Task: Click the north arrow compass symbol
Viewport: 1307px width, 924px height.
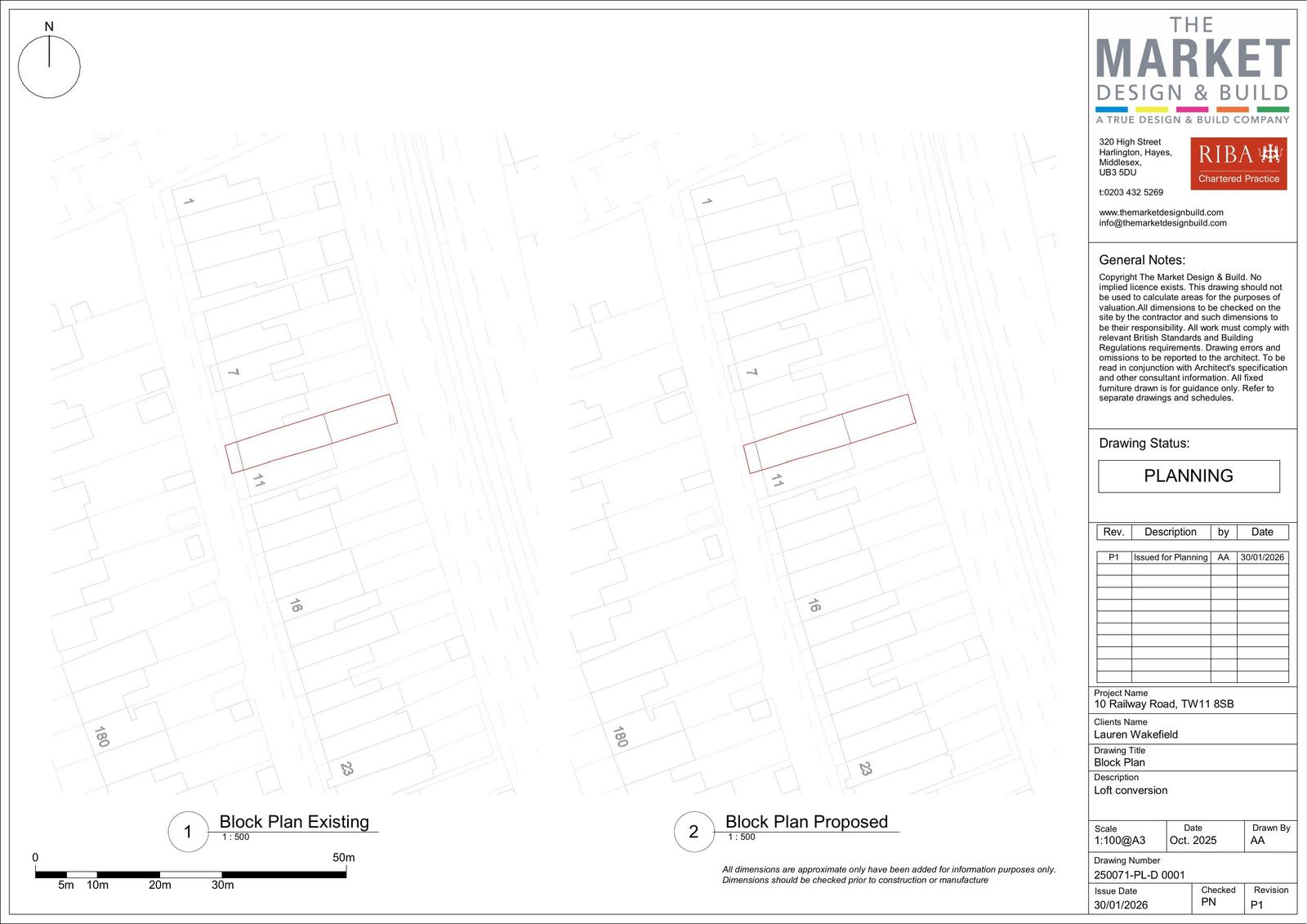Action: point(49,67)
